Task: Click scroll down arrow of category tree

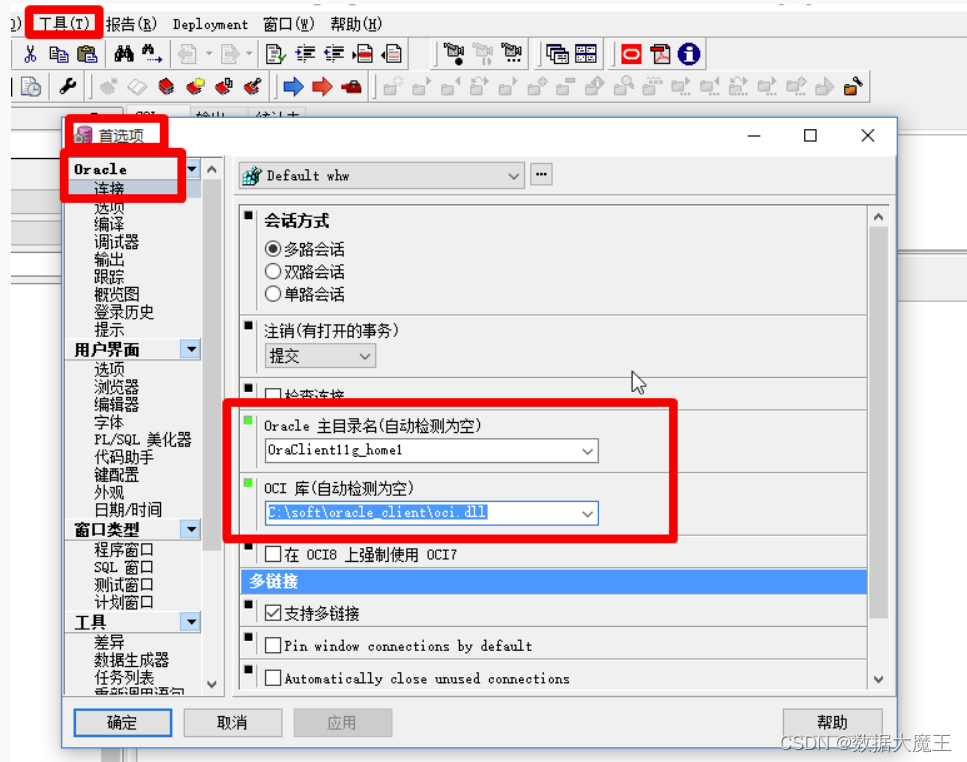Action: [x=212, y=684]
